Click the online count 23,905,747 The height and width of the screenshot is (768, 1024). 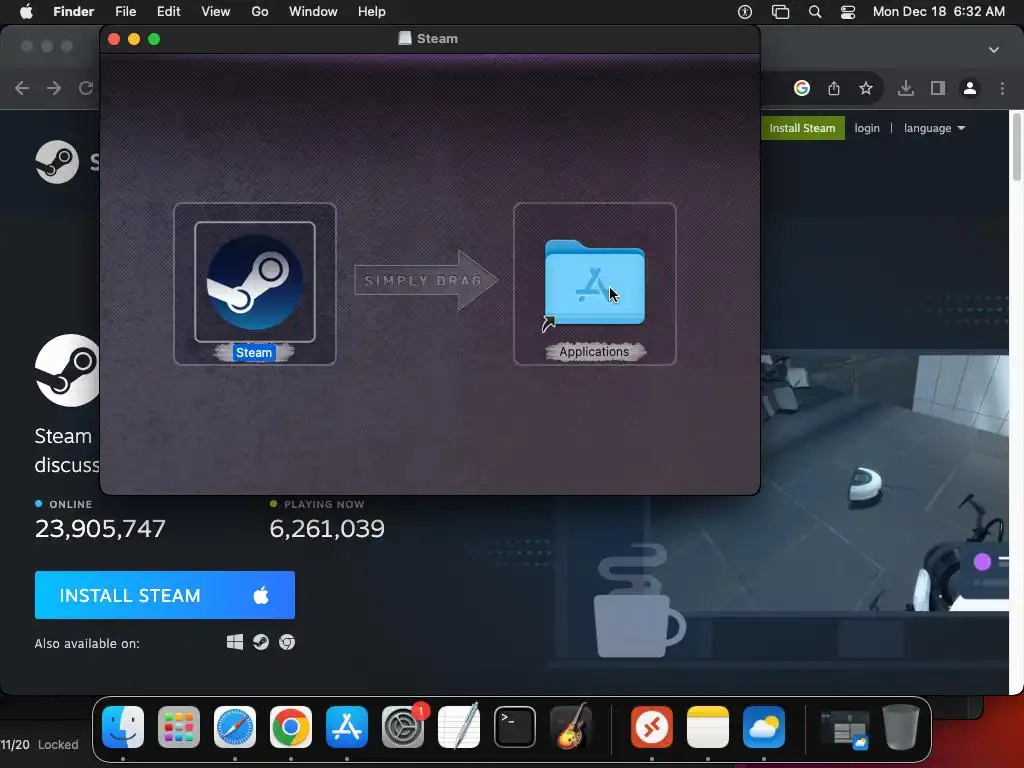pos(101,528)
